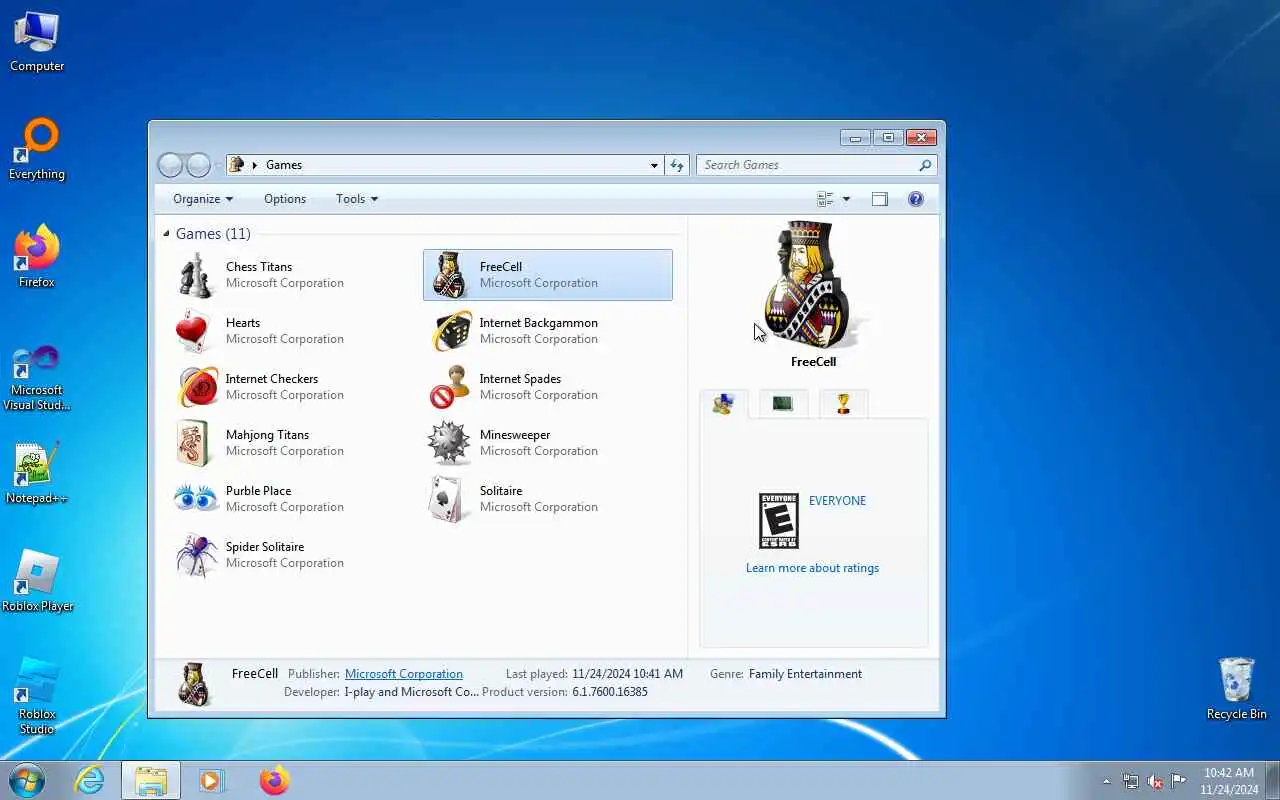
Task: Select the Firefox desktop shortcut
Action: (37, 257)
